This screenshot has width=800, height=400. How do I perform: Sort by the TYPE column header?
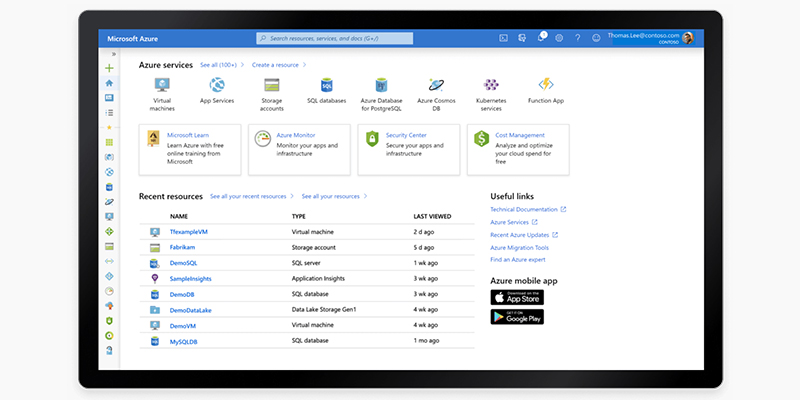click(x=298, y=216)
